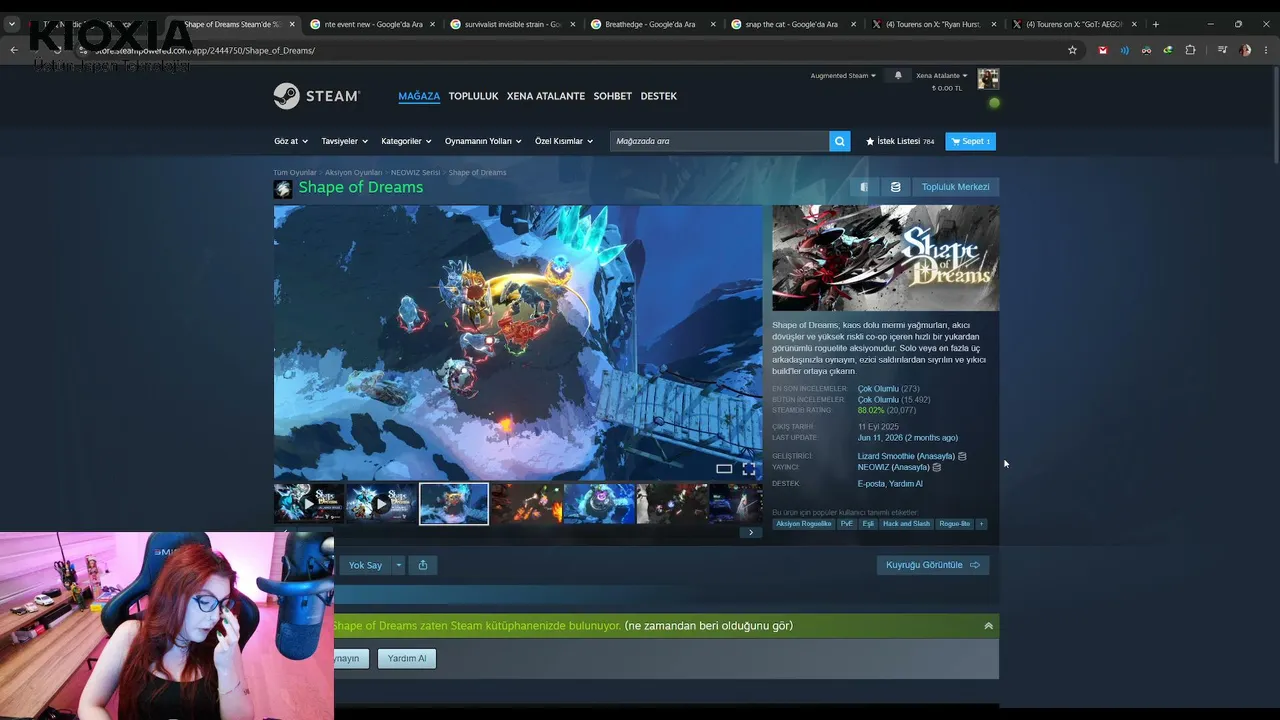Open the Xena Atalante profile avatar
This screenshot has height=720, width=1280.
[x=988, y=79]
